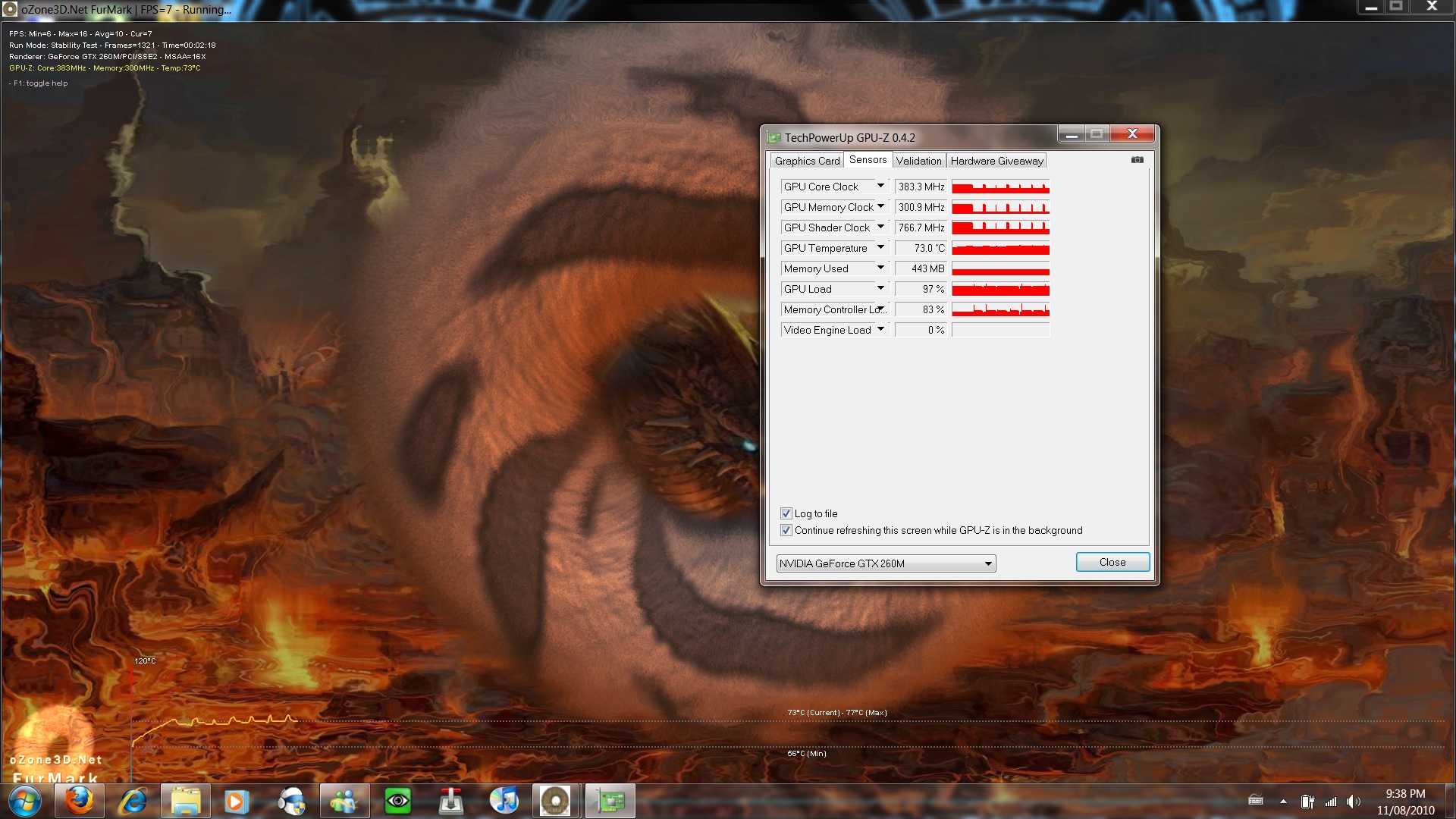Open the wireless network signal tray icon

(1331, 802)
